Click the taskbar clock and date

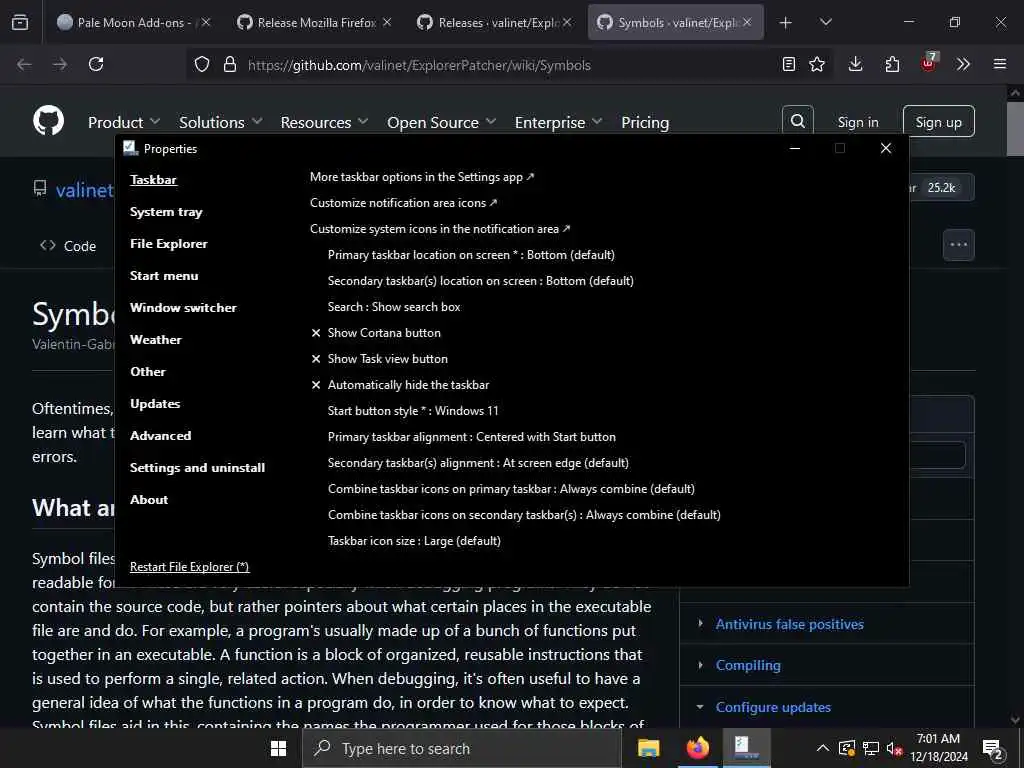(x=938, y=748)
